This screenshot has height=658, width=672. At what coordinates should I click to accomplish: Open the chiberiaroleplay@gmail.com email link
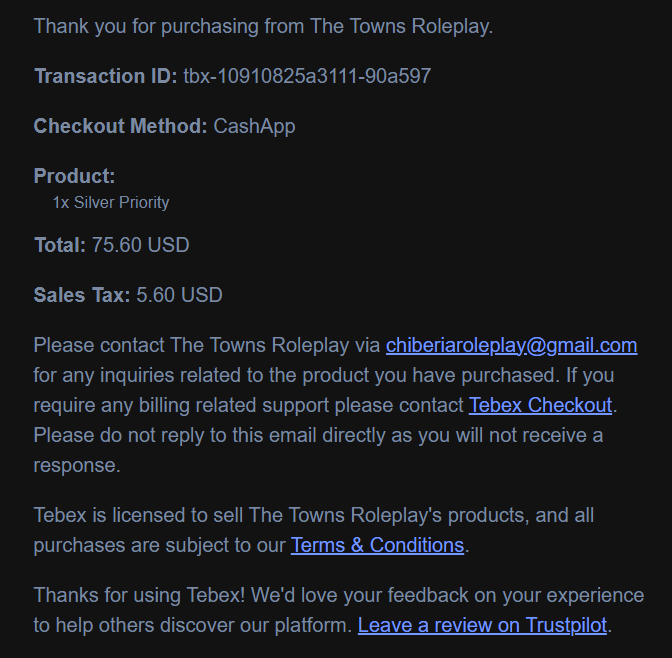[x=511, y=346]
